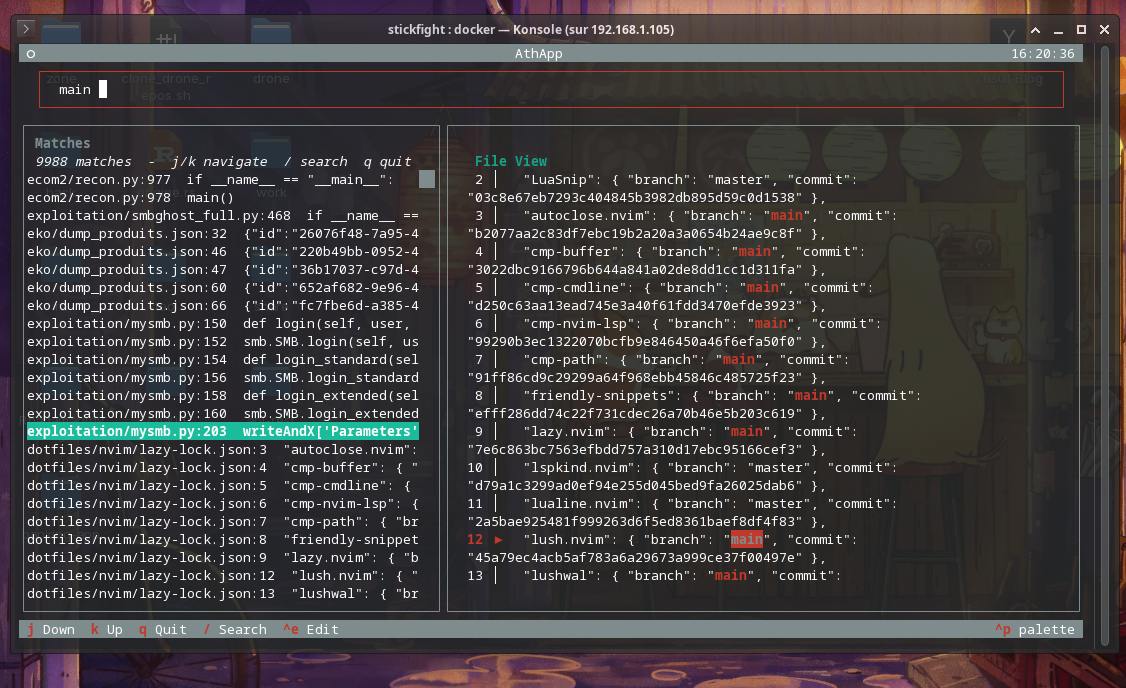Click highlighted match exploitation/mysmb.py:203
The width and height of the screenshot is (1126, 688).
pos(223,431)
